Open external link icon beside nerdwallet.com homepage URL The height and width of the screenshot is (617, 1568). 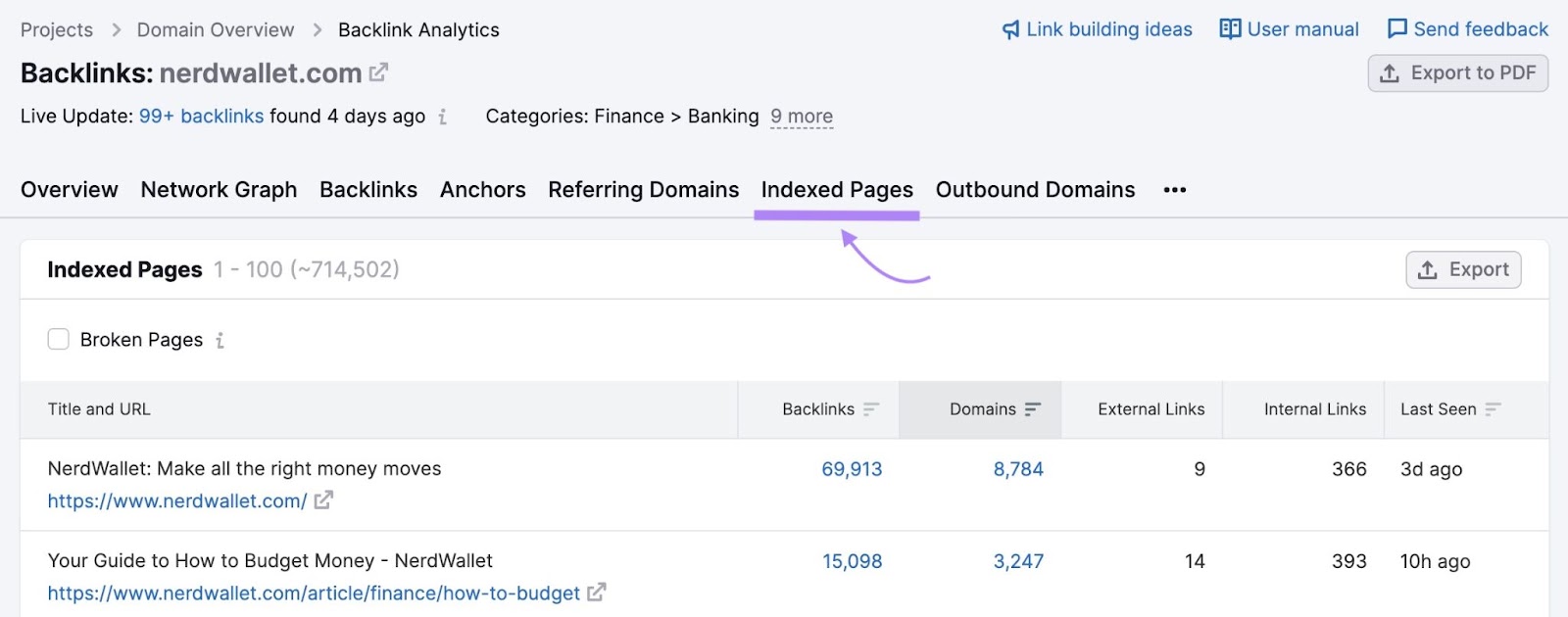323,500
